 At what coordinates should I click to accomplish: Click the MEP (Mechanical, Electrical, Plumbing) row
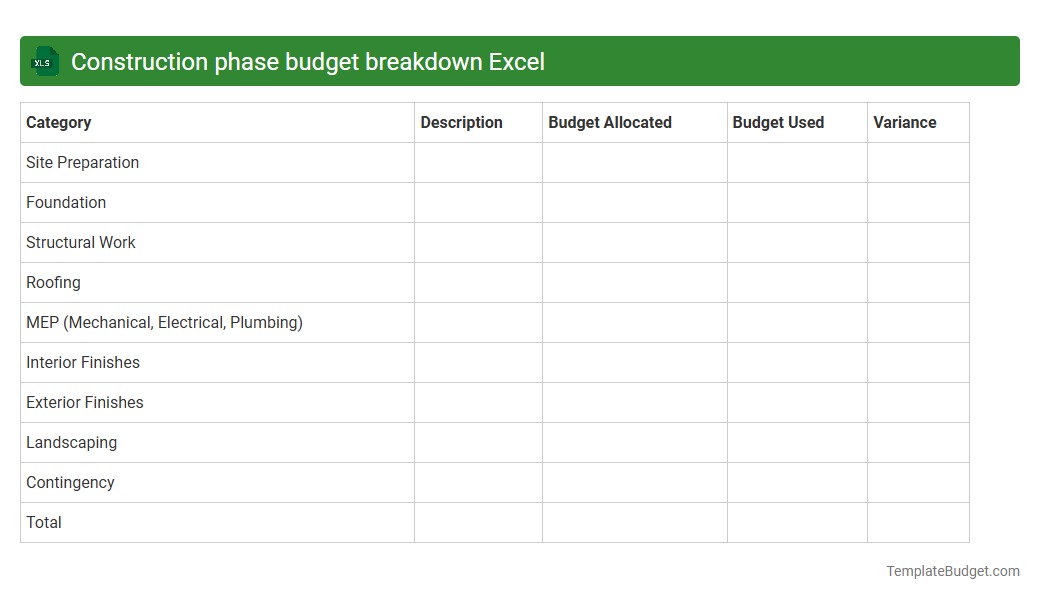(165, 322)
